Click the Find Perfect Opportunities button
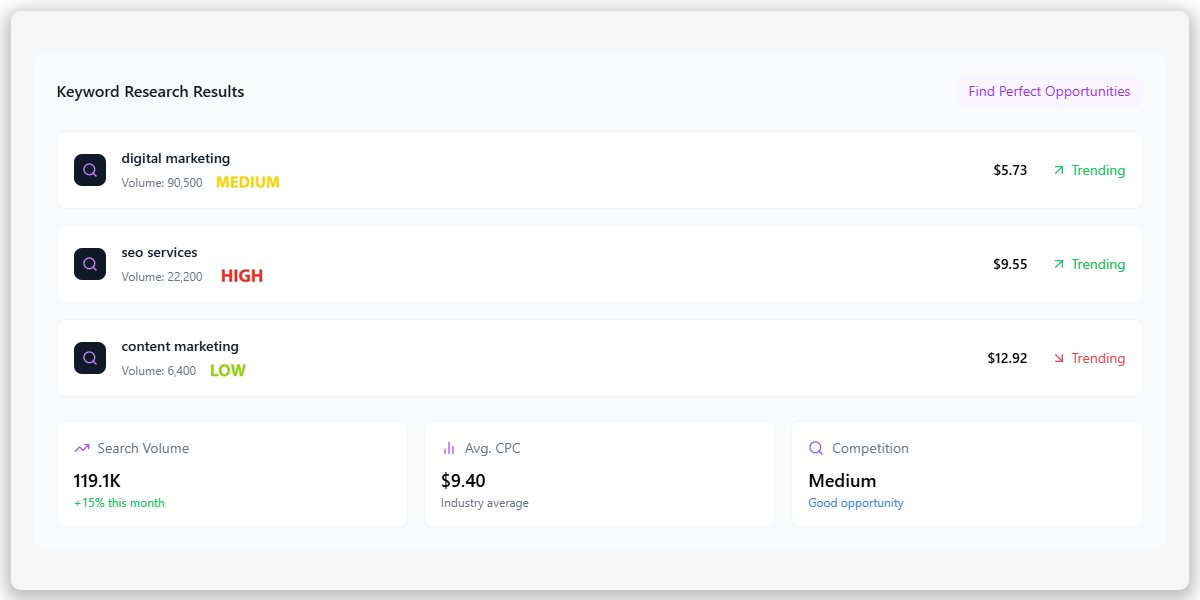Image resolution: width=1200 pixels, height=600 pixels. tap(1049, 91)
